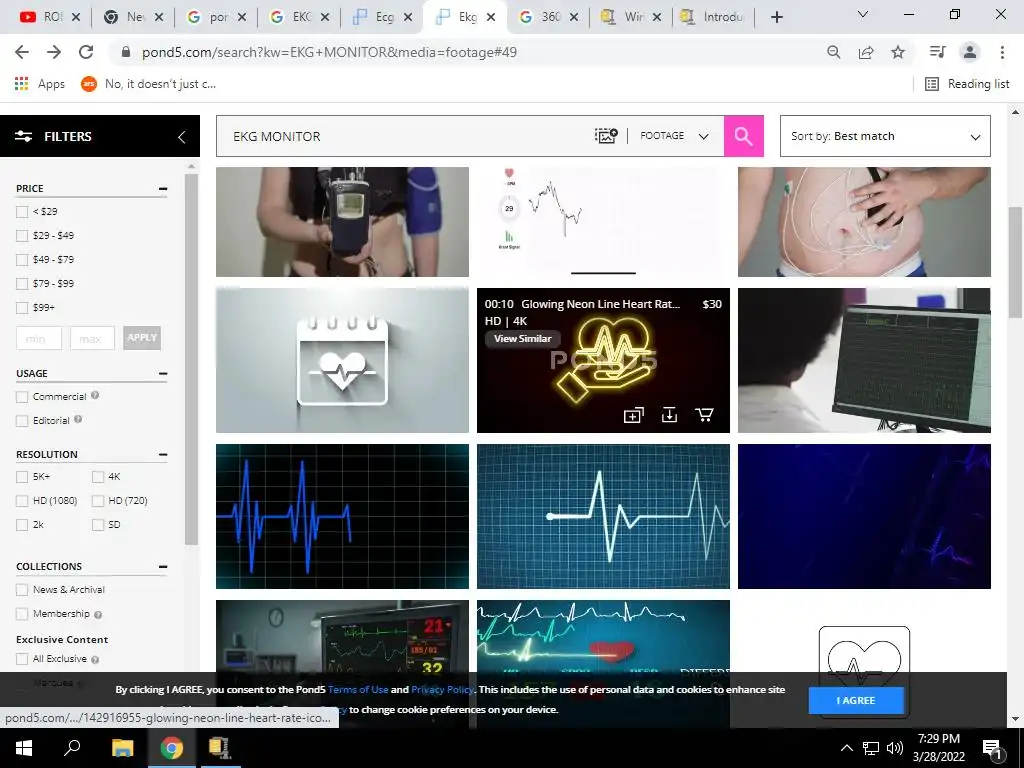Open the Privacy Policy link
Viewport: 1024px width, 768px height.
point(442,690)
